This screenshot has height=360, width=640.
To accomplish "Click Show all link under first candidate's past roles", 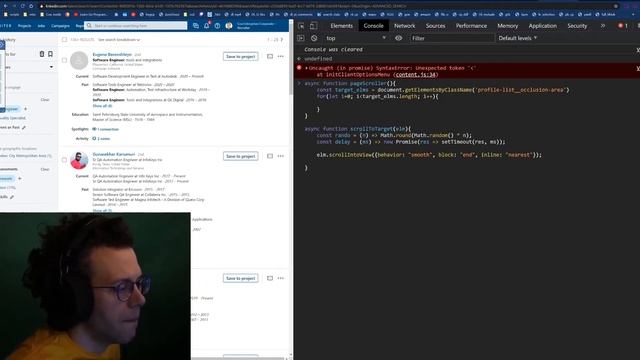I will tap(102, 106).
